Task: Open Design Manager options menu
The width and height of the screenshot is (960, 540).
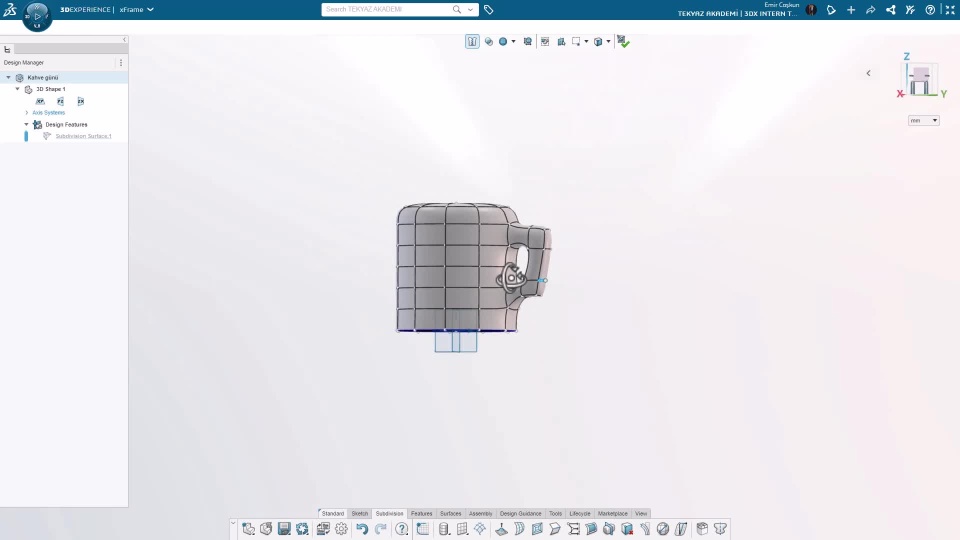Action: click(121, 62)
